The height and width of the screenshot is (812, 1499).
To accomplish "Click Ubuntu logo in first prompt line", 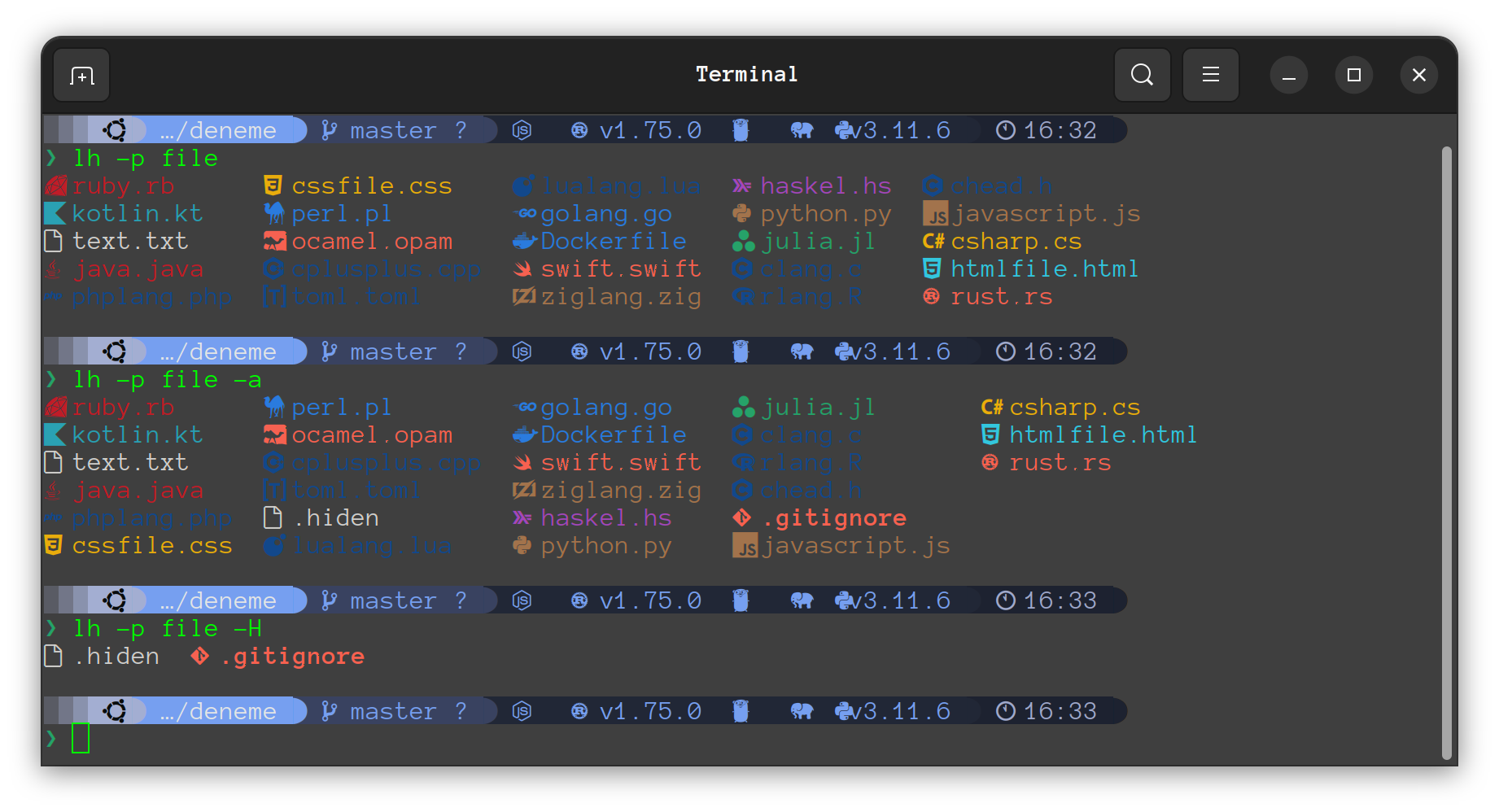I will [x=115, y=130].
